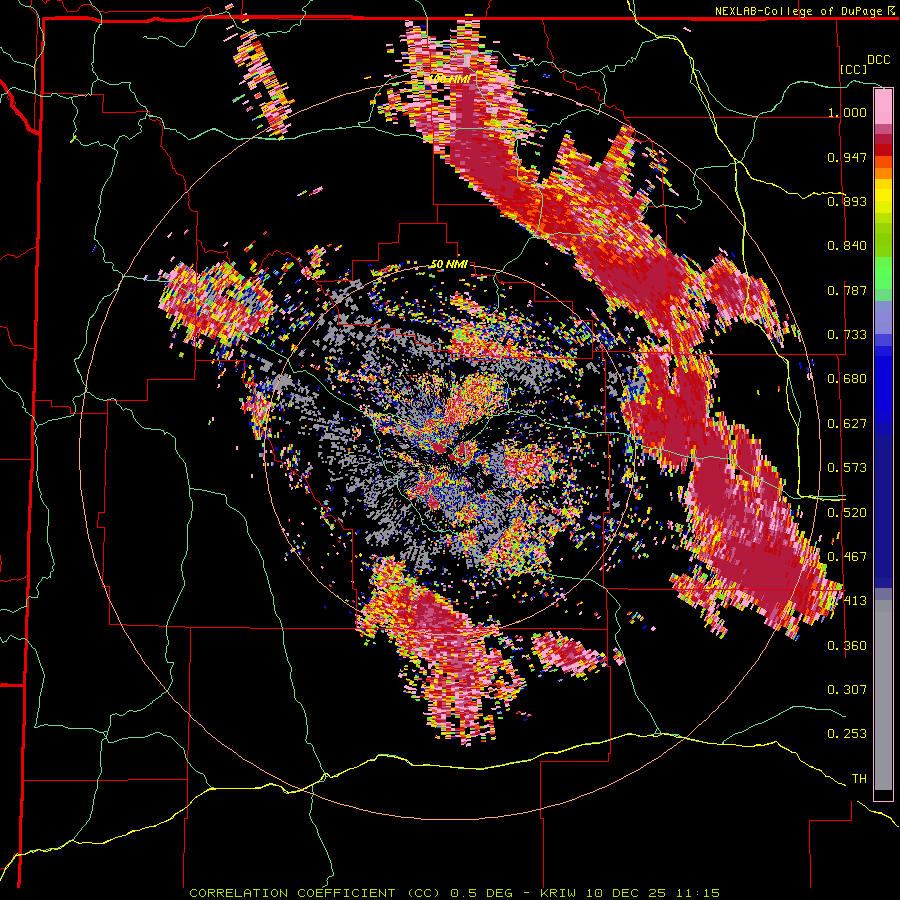The image size is (900, 900).
Task: Click the TH threshold label on the scale
Action: coord(859,779)
